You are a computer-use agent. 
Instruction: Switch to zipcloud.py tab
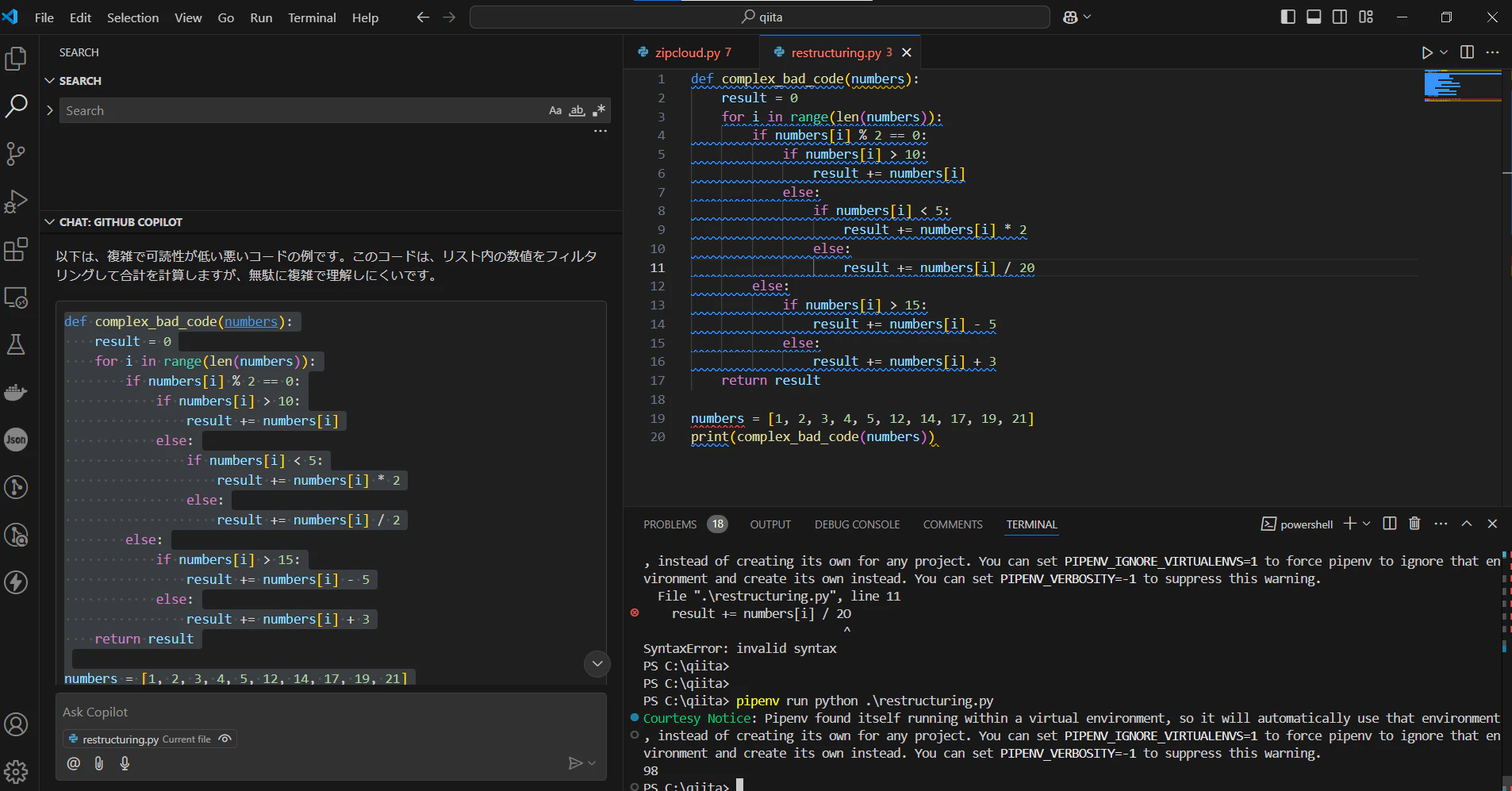(691, 52)
